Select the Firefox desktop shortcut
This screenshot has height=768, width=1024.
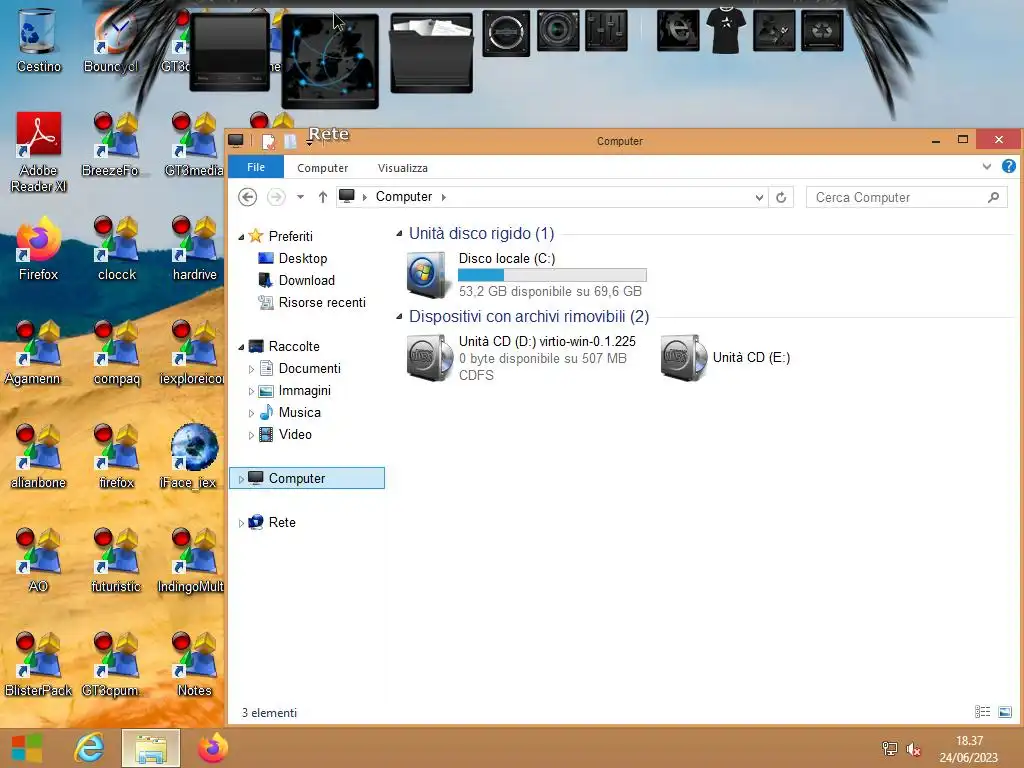[39, 249]
